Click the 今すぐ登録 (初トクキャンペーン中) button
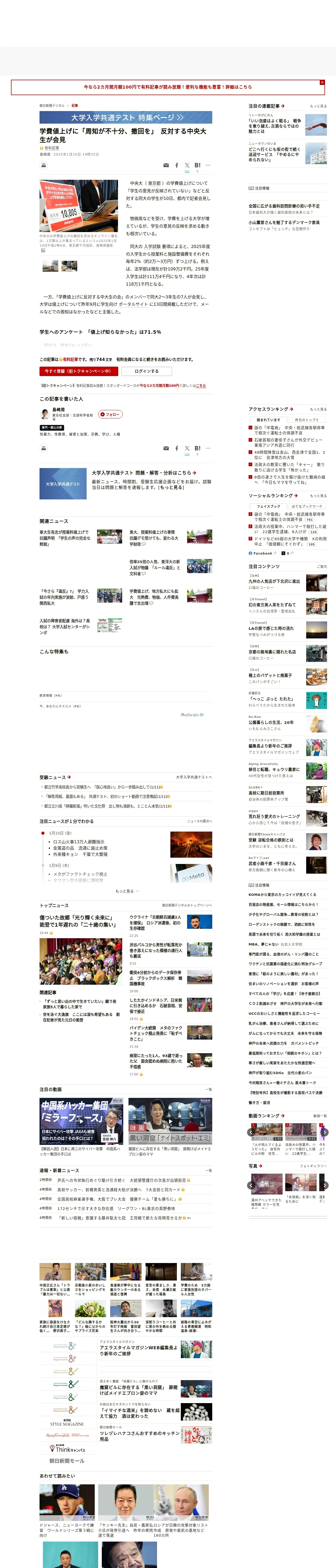This screenshot has width=336, height=1568. (79, 371)
